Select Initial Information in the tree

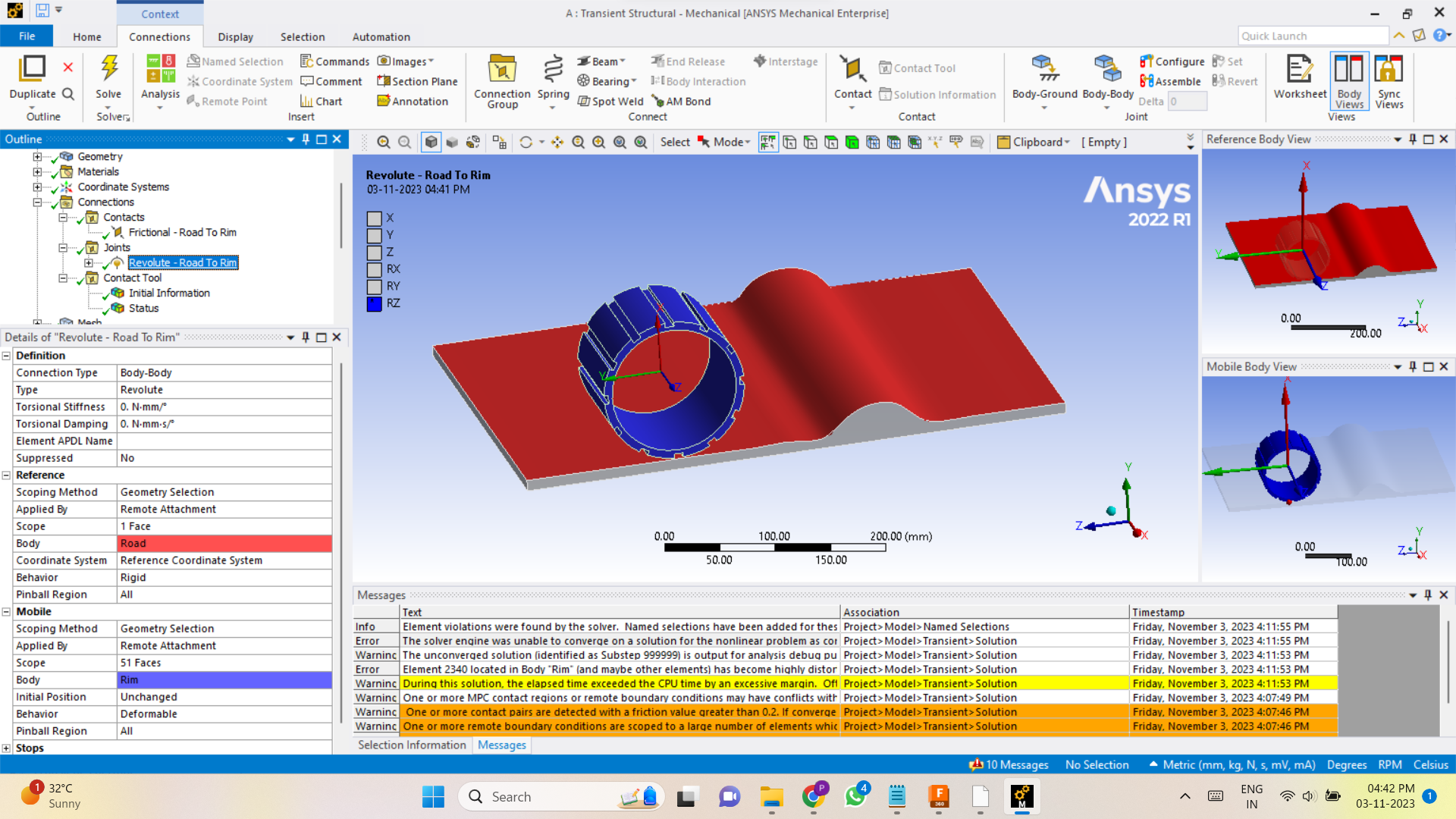point(169,293)
